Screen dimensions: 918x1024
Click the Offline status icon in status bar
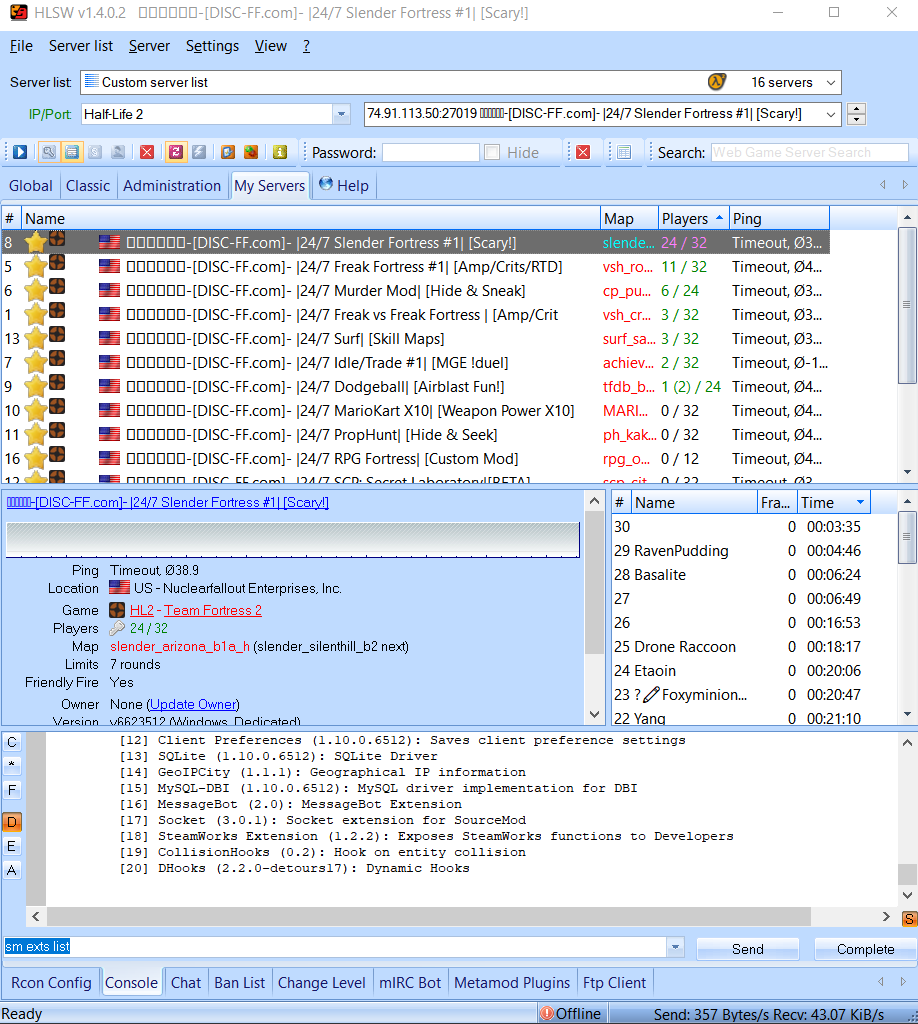546,1014
